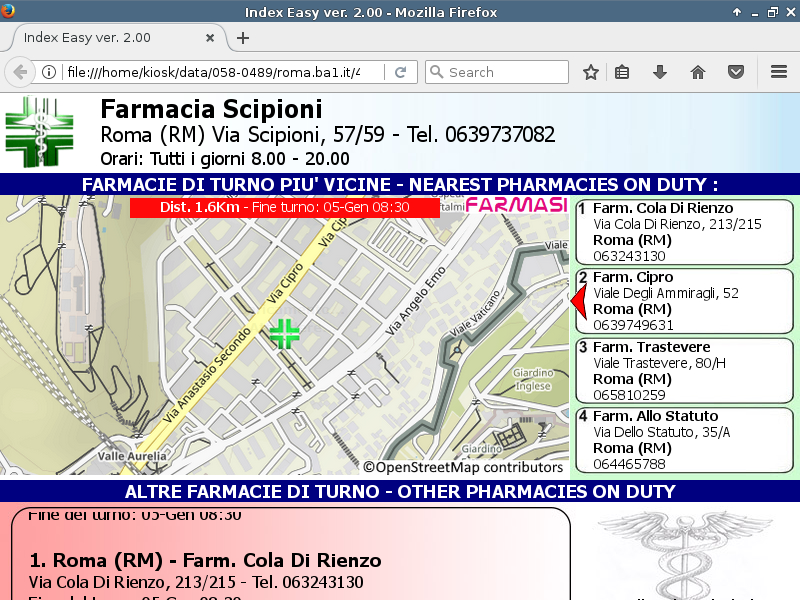
Task: Show bookmarks list icon
Action: [622, 72]
